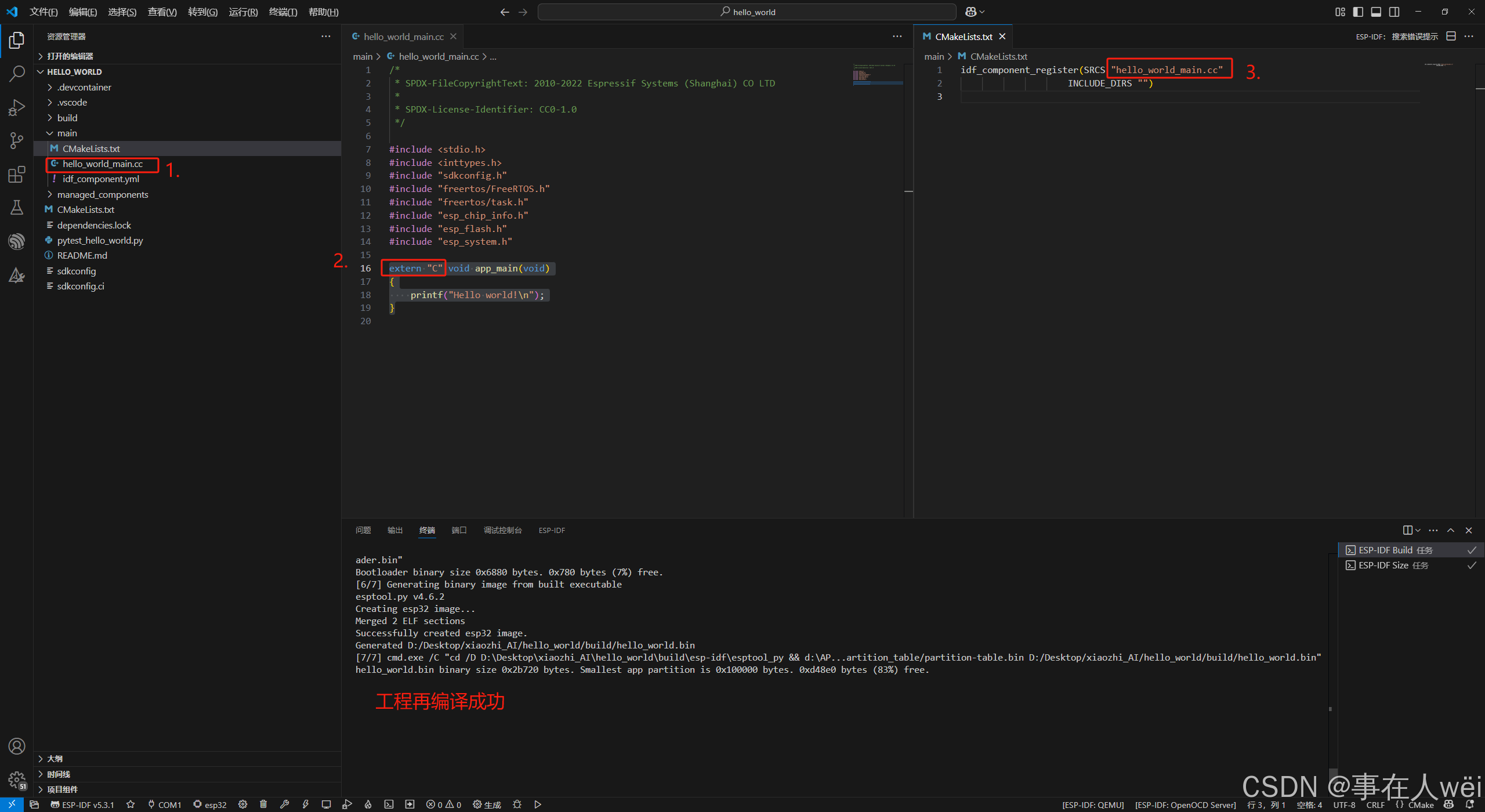The height and width of the screenshot is (812, 1485).
Task: Click the build wrench icon in status bar
Action: (284, 804)
